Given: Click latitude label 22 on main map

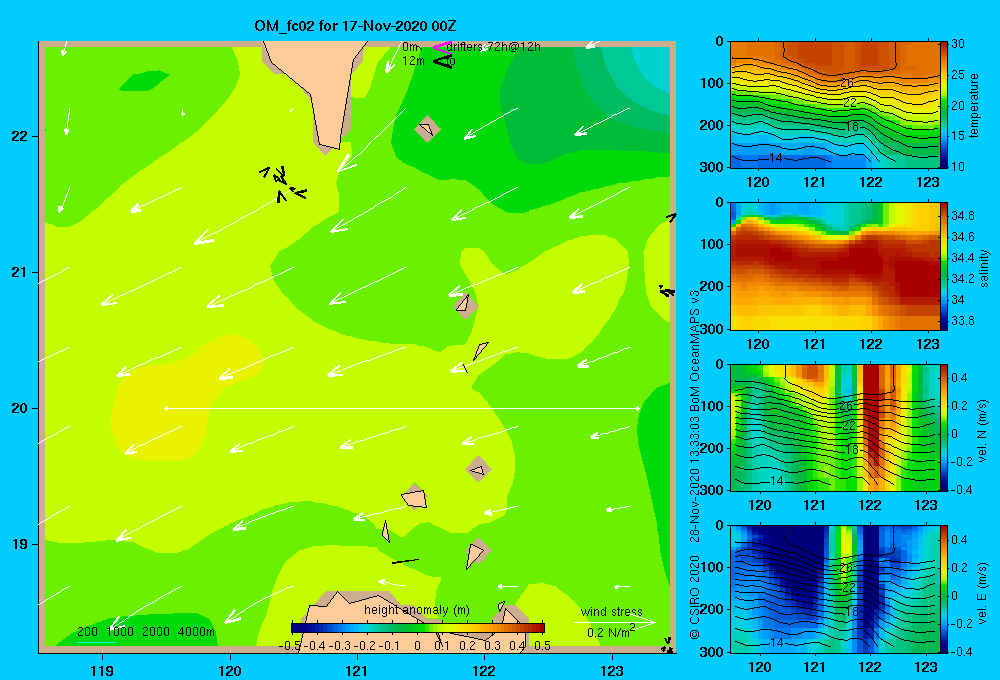Looking at the screenshot, I should (x=20, y=136).
